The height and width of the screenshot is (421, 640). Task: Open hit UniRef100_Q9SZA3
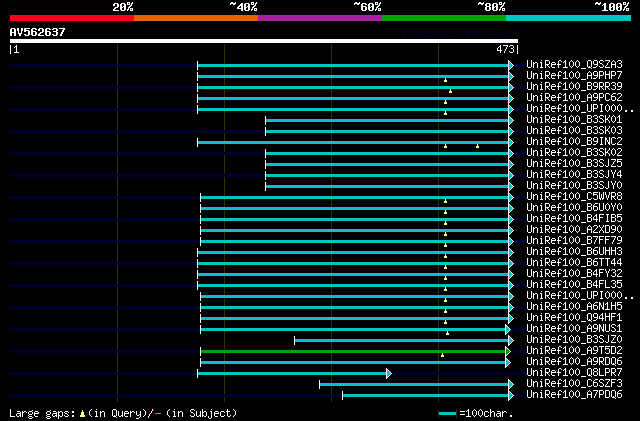[574, 65]
